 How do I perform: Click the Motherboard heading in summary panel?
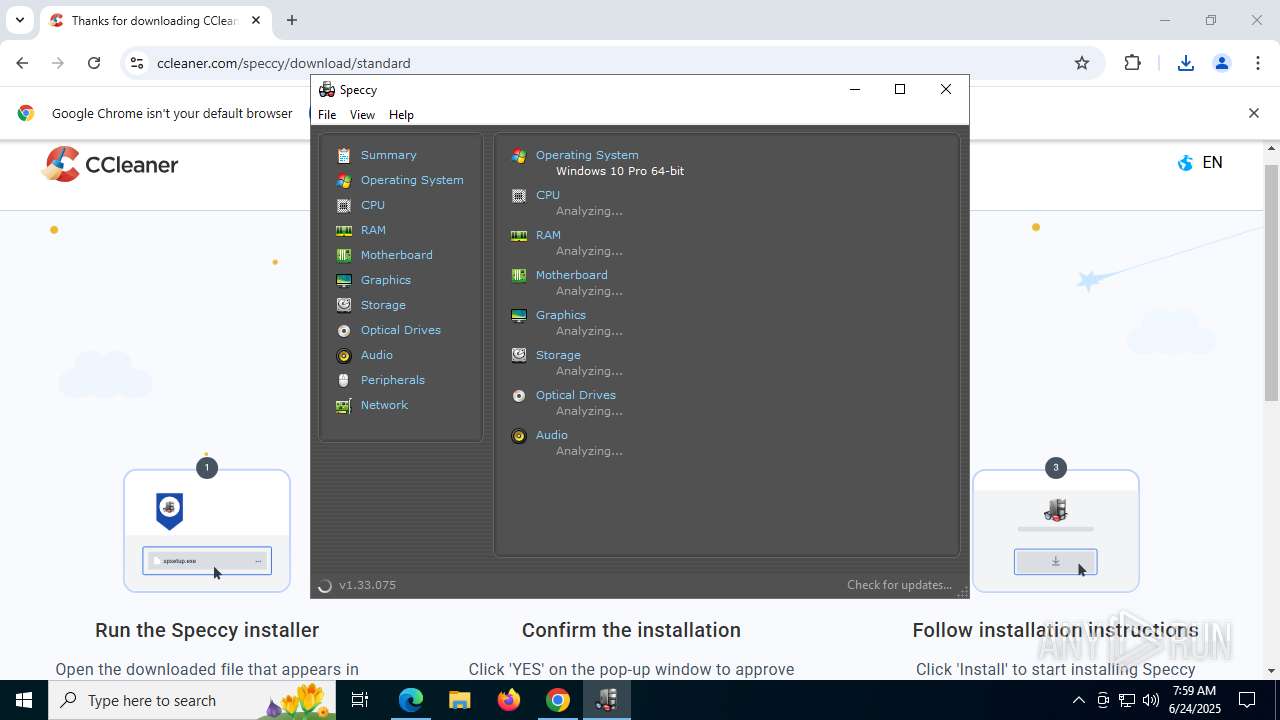coord(572,275)
